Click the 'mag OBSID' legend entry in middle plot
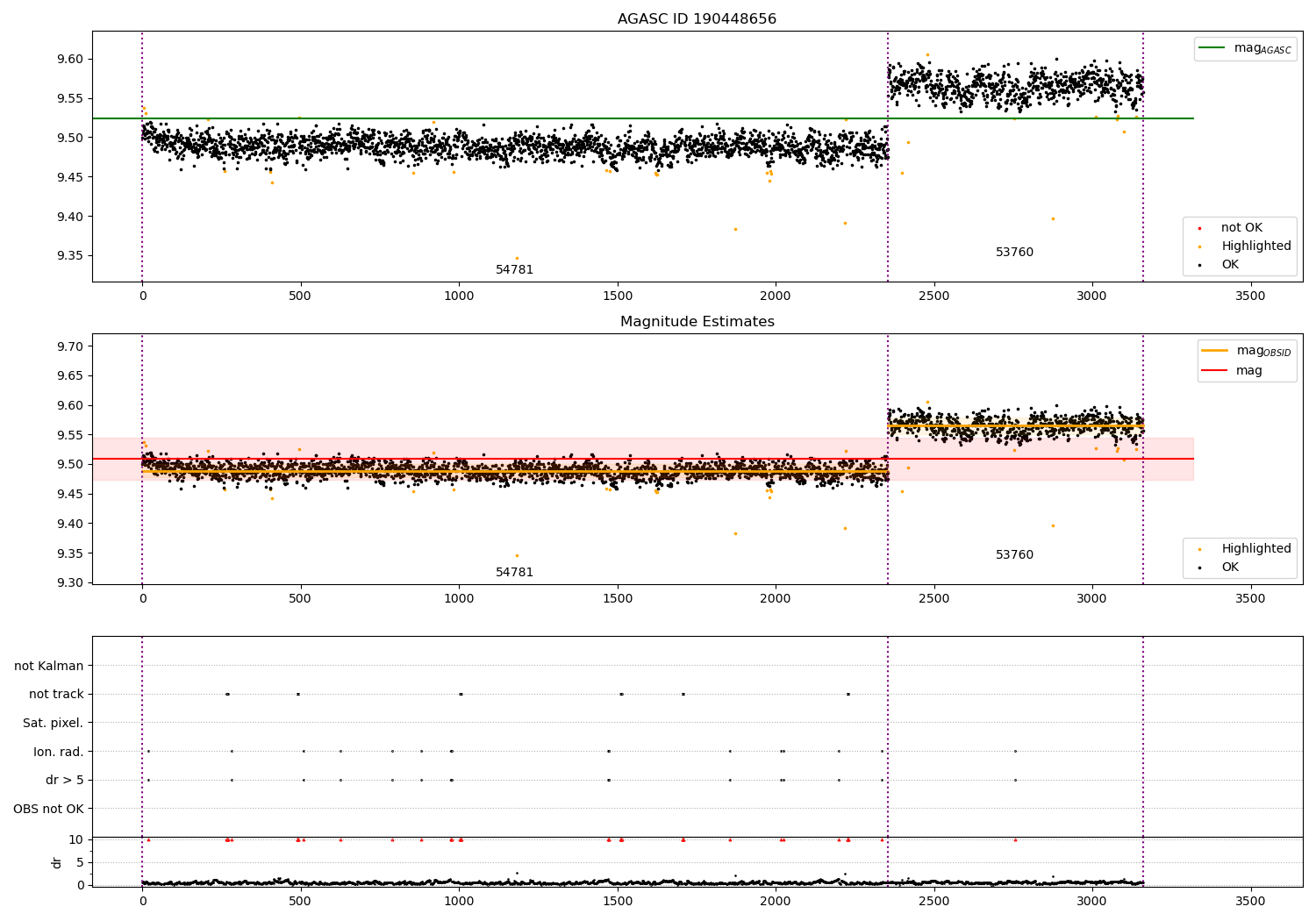Viewport: 1316px width, 921px height. click(x=1246, y=351)
